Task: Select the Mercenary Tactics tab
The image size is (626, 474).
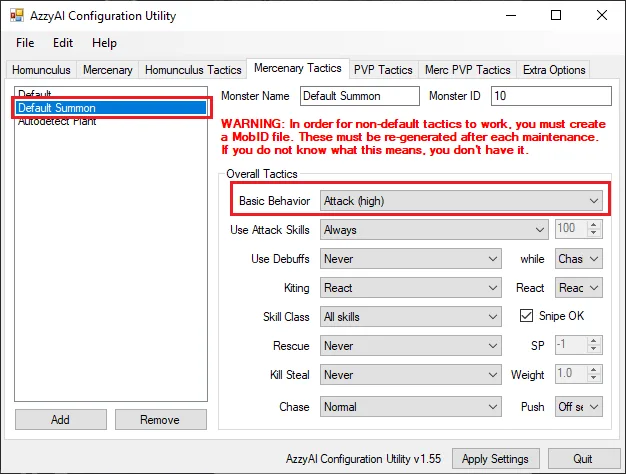Action: coord(298,68)
